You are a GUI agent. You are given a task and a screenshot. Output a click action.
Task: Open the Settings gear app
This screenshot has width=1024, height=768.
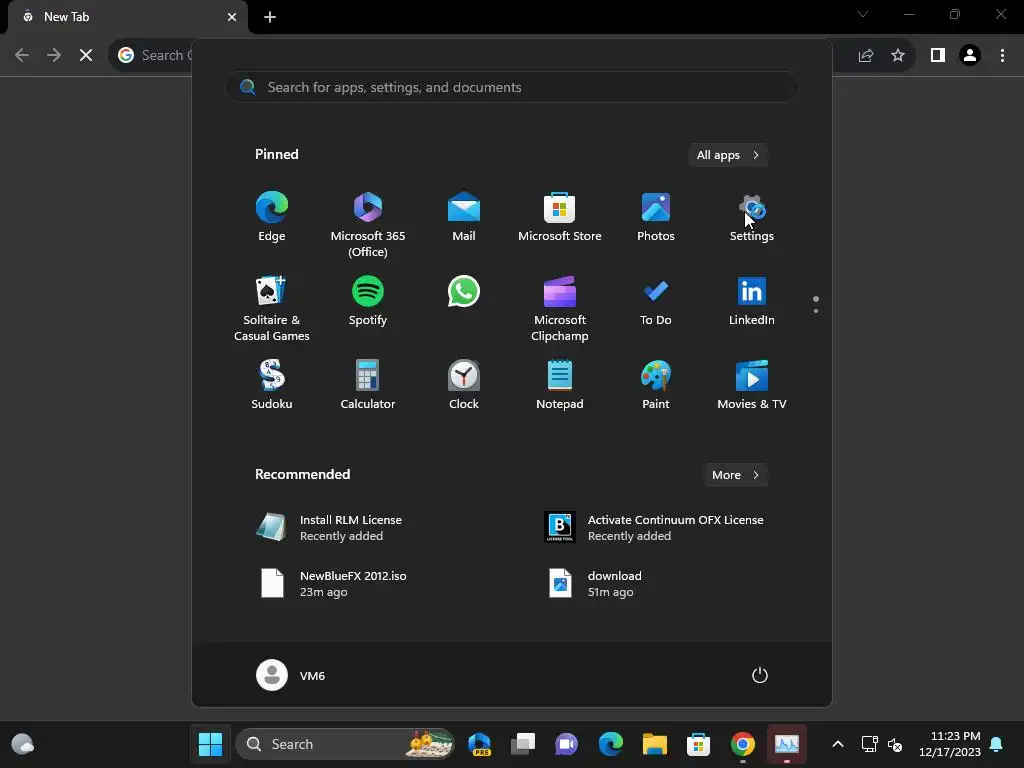point(752,217)
